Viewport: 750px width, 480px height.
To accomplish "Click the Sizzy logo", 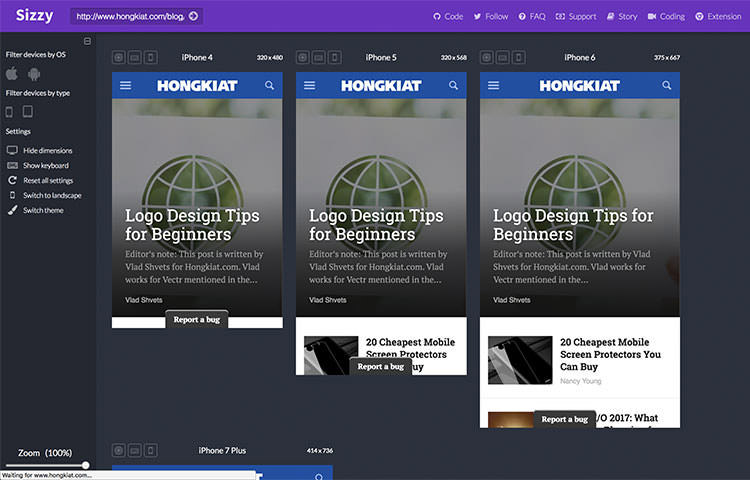I will coord(34,16).
